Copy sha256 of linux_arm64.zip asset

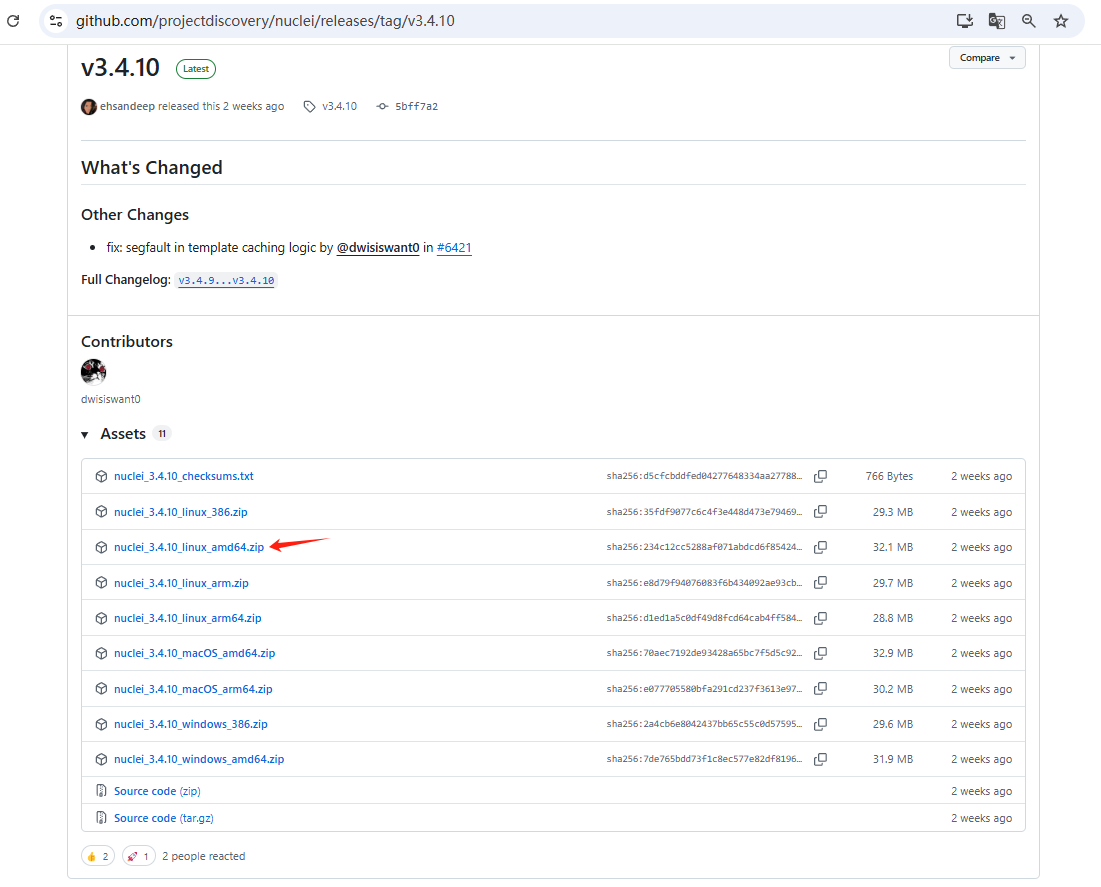coord(820,618)
